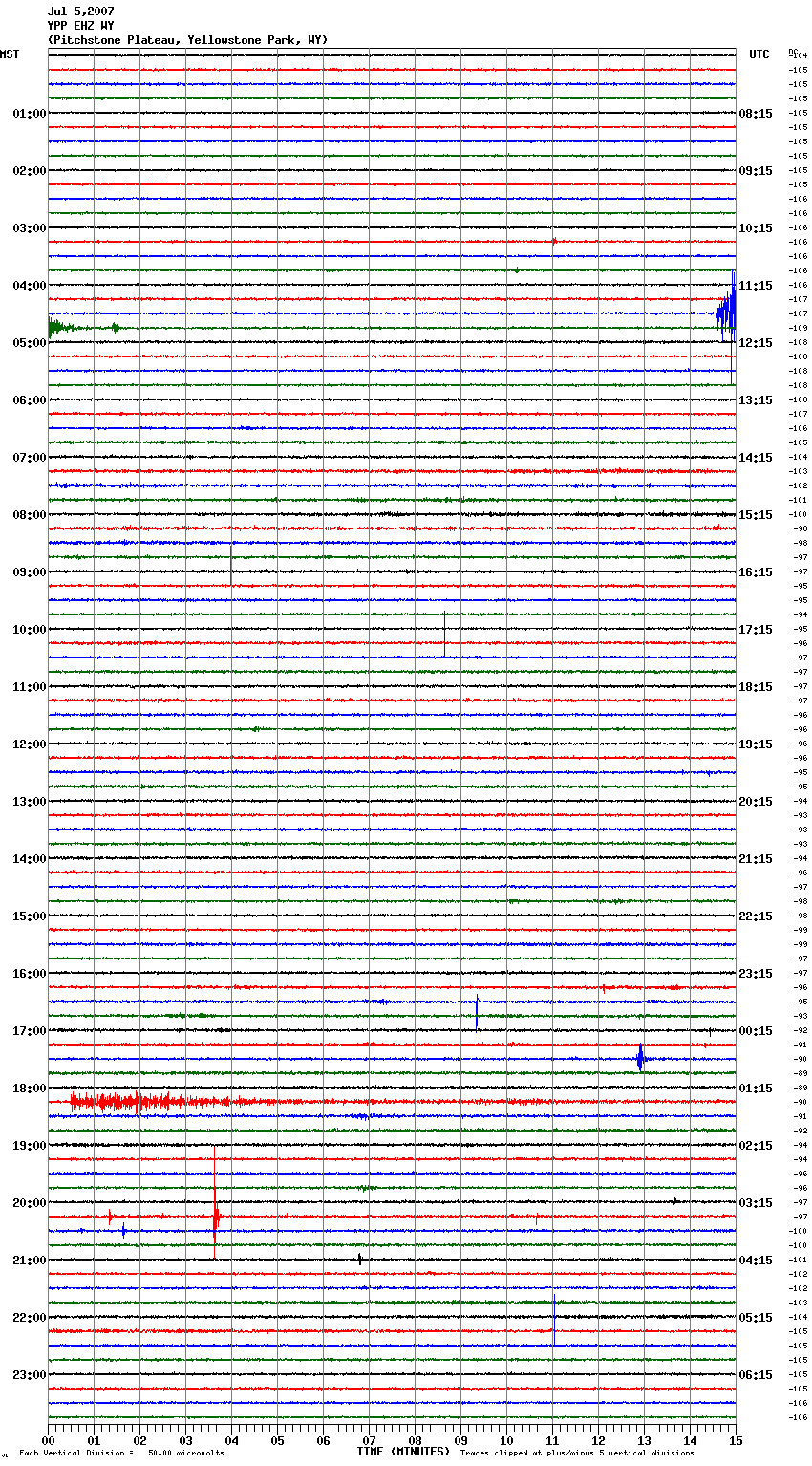Click the '12:15' UTC time label
Viewport: 812px width, 1466px height.
click(756, 343)
